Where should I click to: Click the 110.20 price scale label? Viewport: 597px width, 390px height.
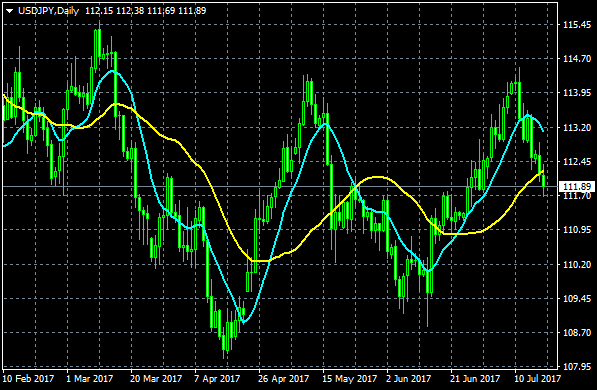pyautogui.click(x=577, y=264)
